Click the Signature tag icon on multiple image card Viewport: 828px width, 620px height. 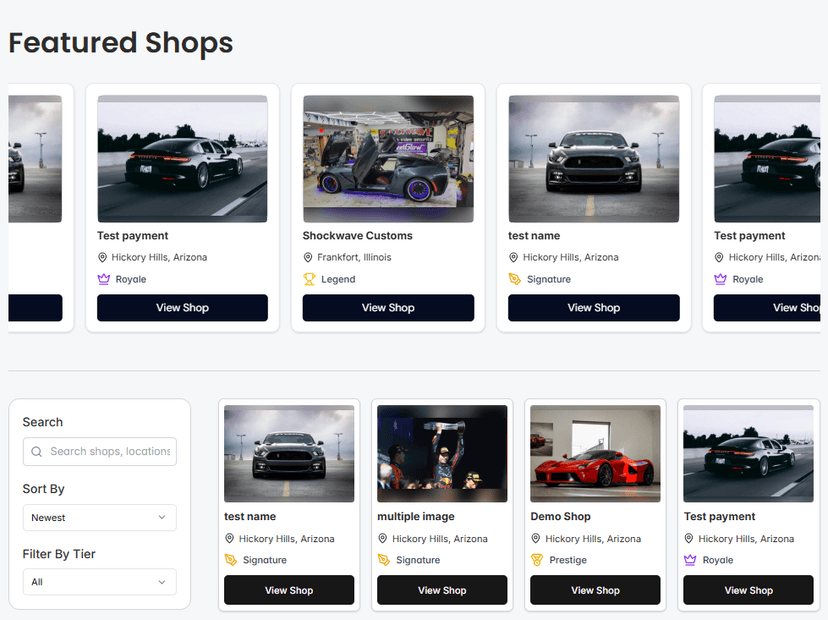click(x=384, y=560)
